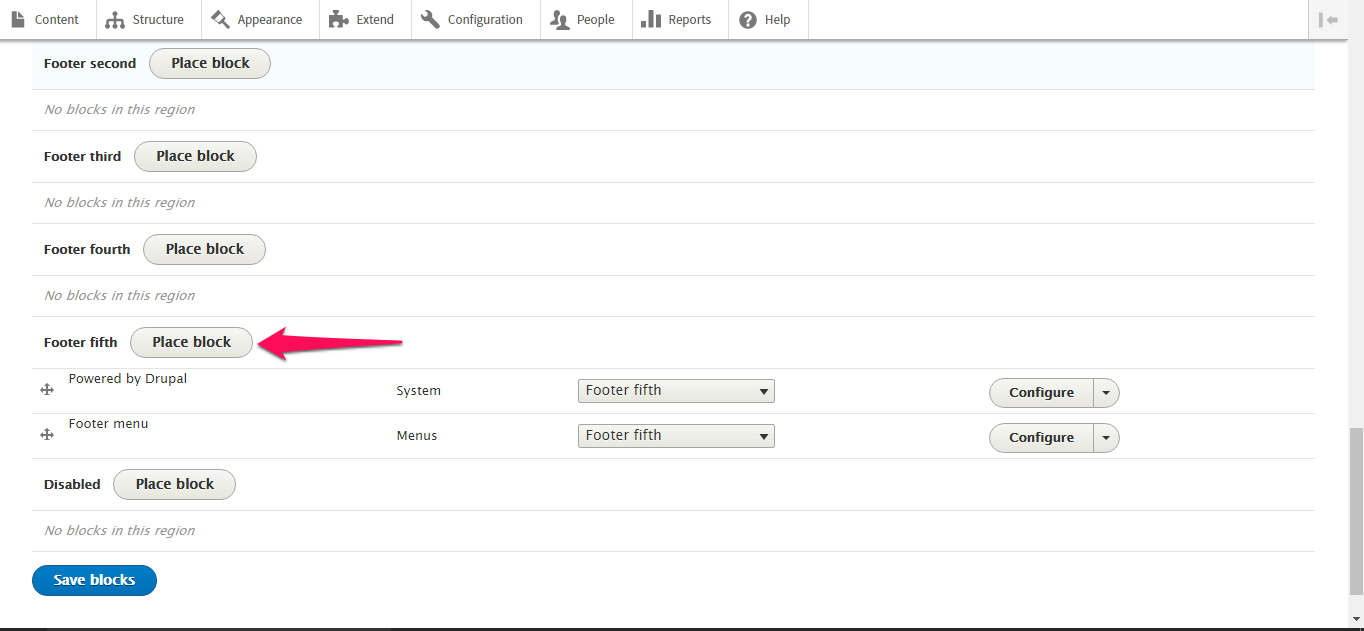Viewport: 1364px width, 631px height.
Task: Open region dropdown for Footer menu
Action: (x=676, y=435)
